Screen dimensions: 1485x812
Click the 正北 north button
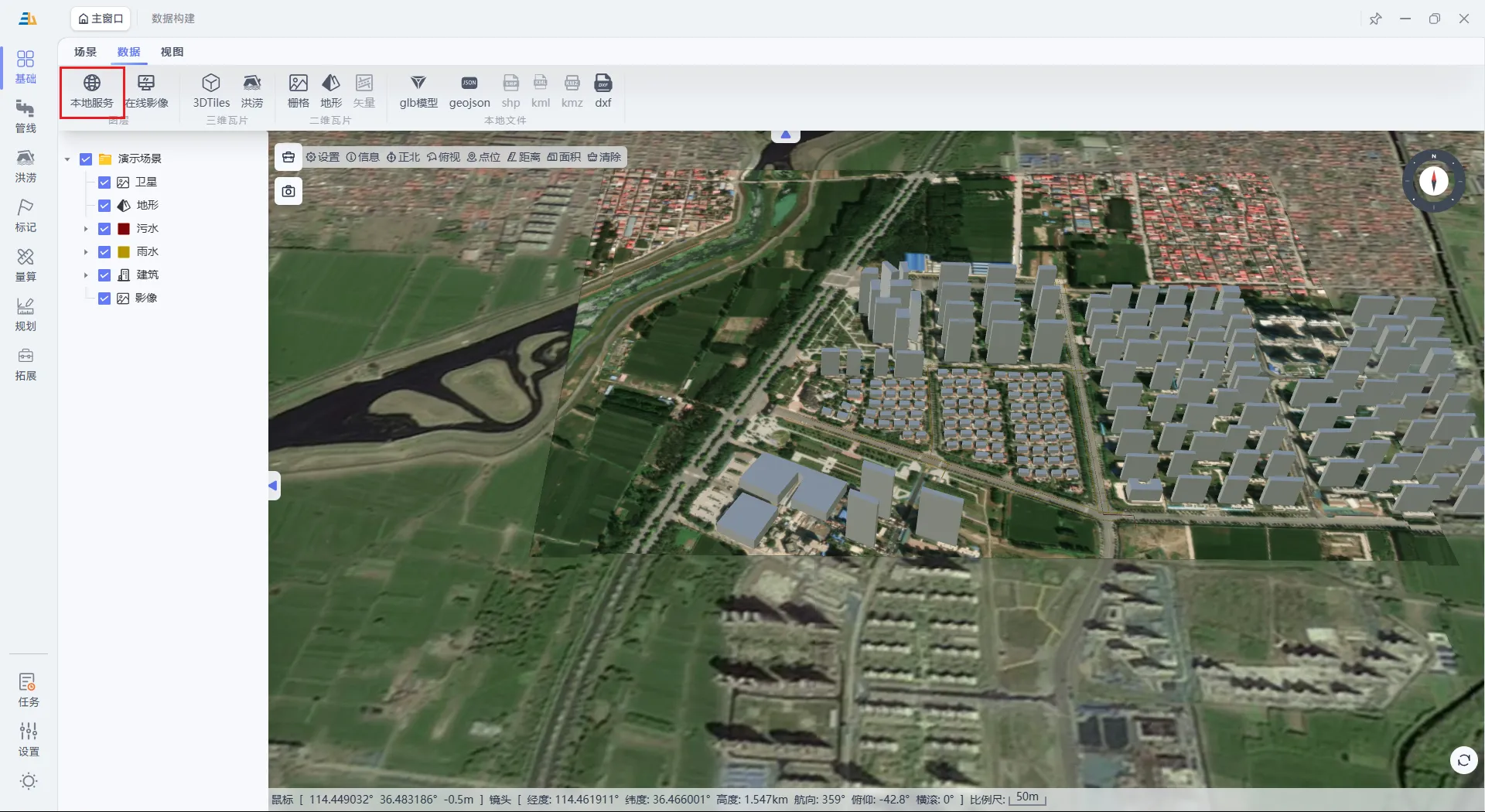click(x=403, y=157)
